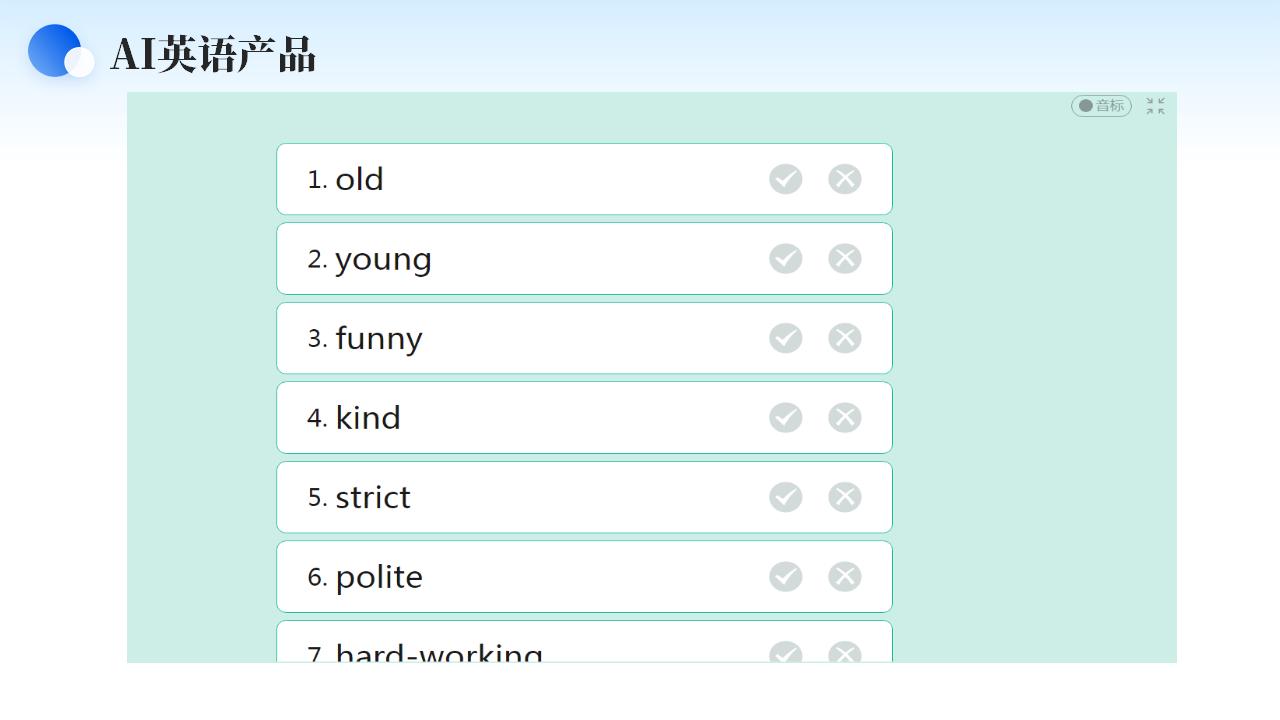Mark word "old" as correct

(785, 179)
